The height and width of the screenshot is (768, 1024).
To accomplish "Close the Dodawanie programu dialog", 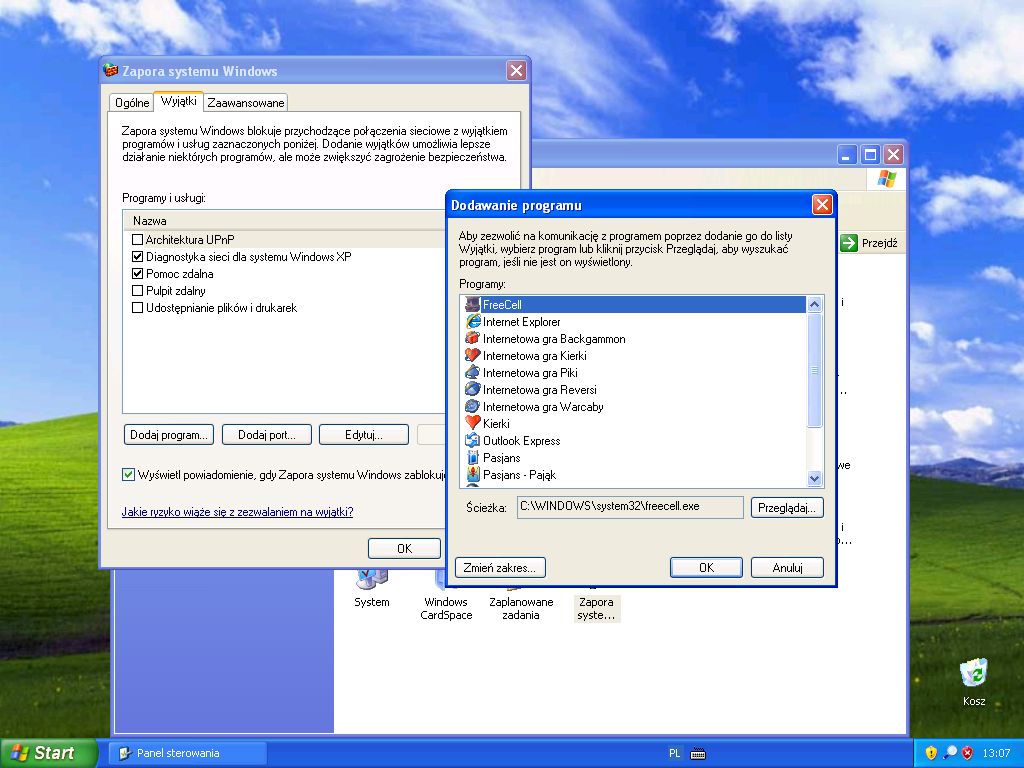I will 822,205.
